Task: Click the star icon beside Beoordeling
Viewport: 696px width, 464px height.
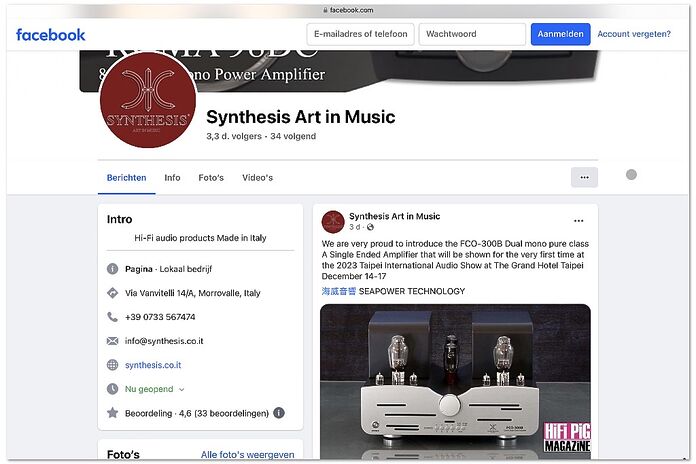Action: pos(113,413)
